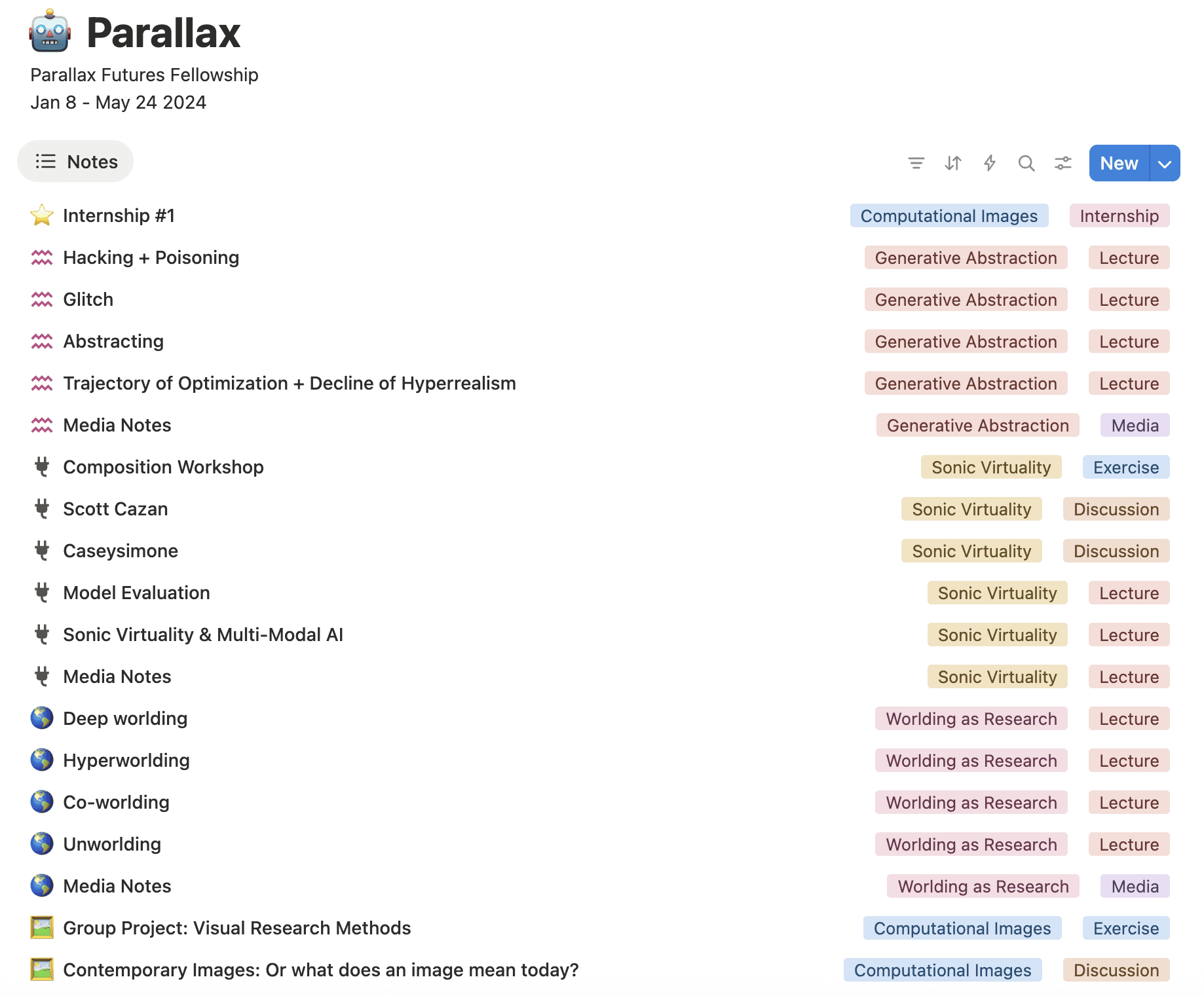Image resolution: width=1204 pixels, height=994 pixels.
Task: Click Sonic Virtuality tag on Model Evaluation row
Action: pos(998,593)
